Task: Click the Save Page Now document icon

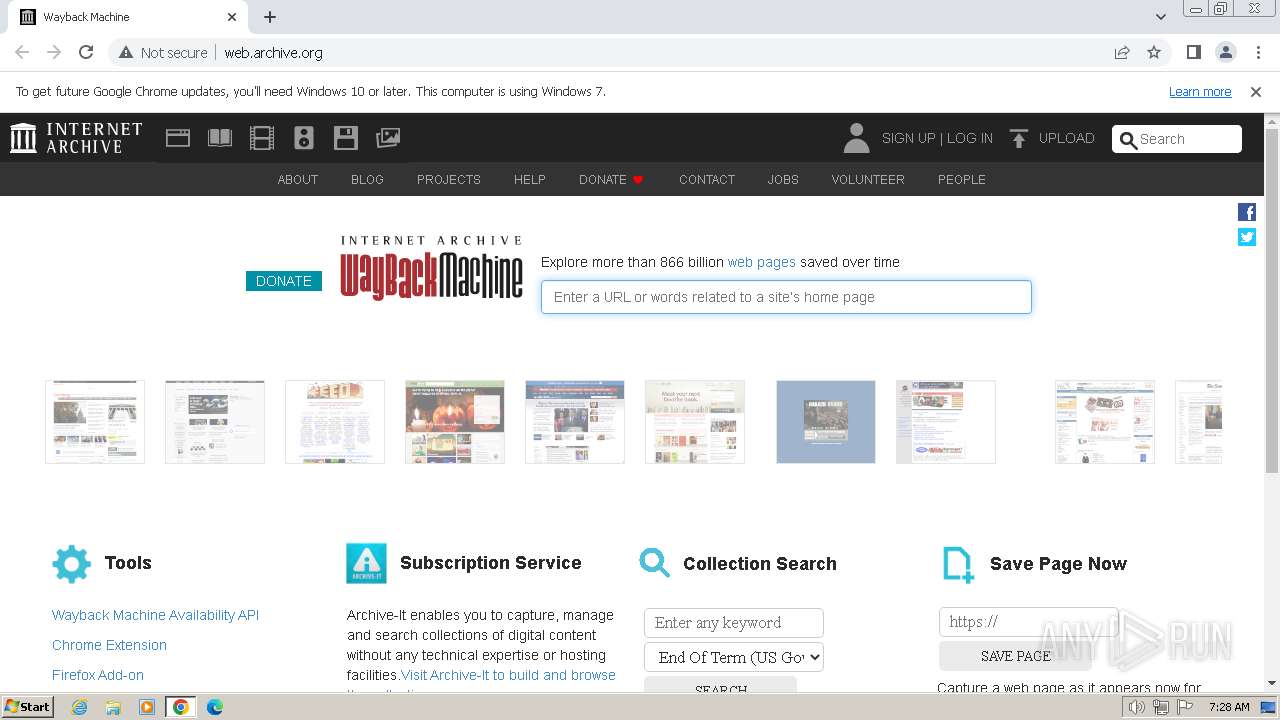Action: coord(958,565)
